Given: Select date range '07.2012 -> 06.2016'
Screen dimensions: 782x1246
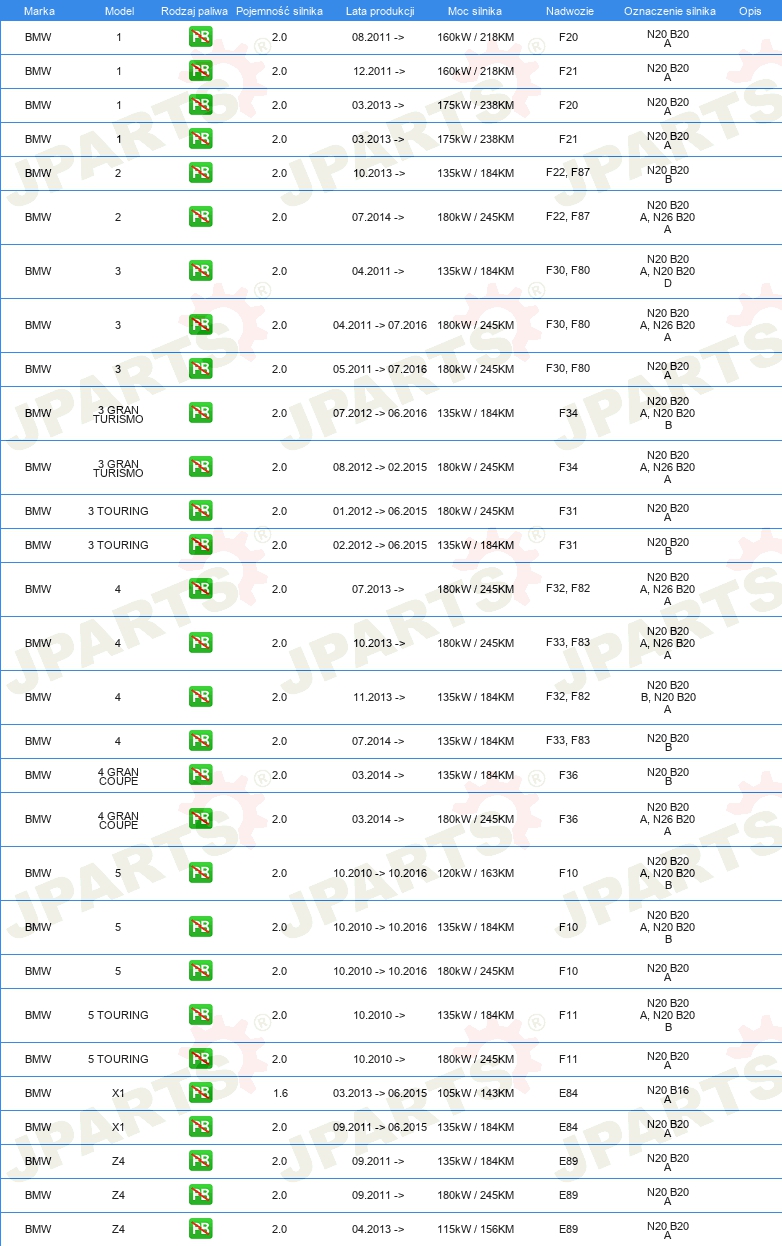Looking at the screenshot, I should click(379, 413).
